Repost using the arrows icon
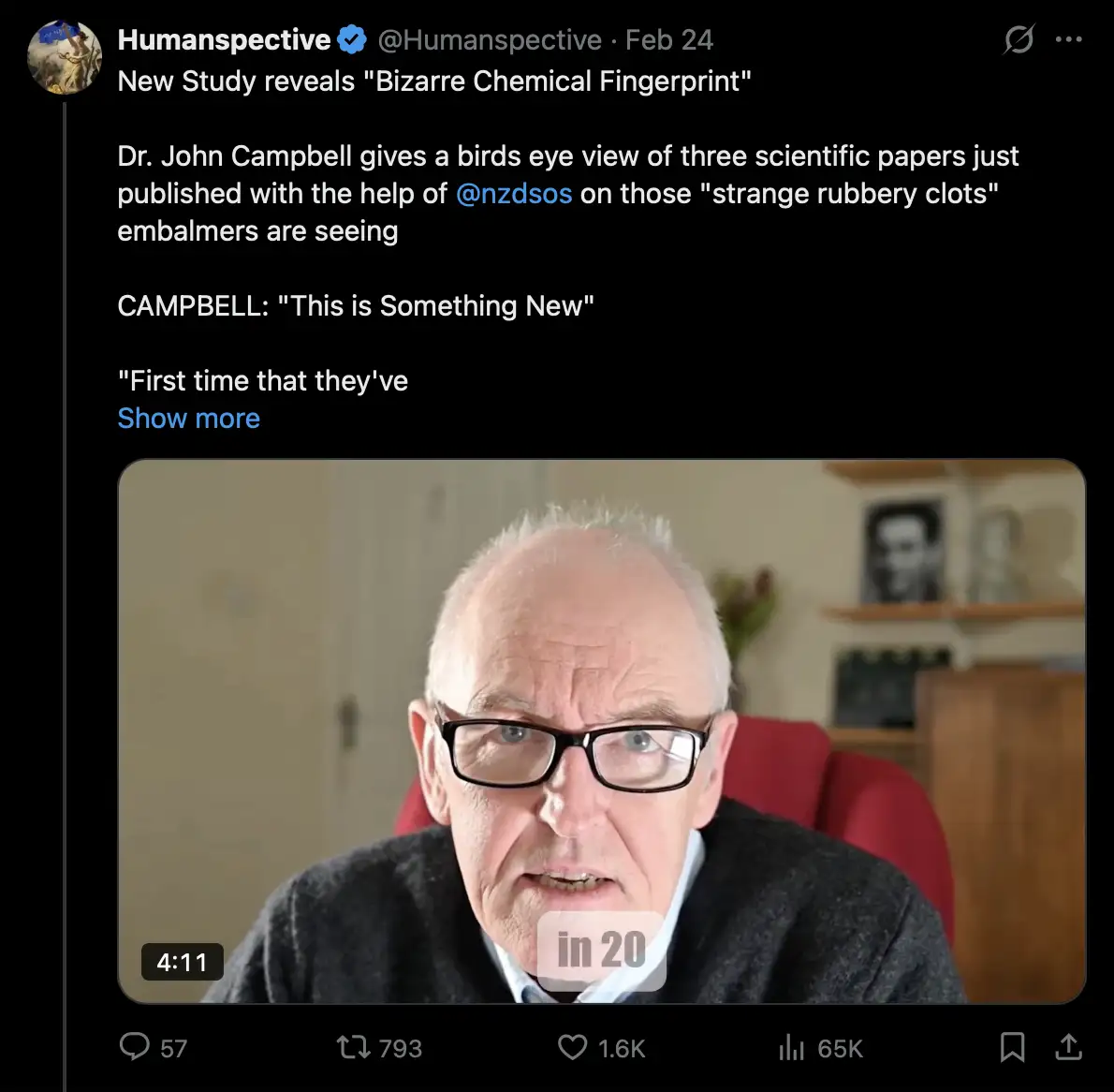Image resolution: width=1114 pixels, height=1092 pixels. [353, 1046]
